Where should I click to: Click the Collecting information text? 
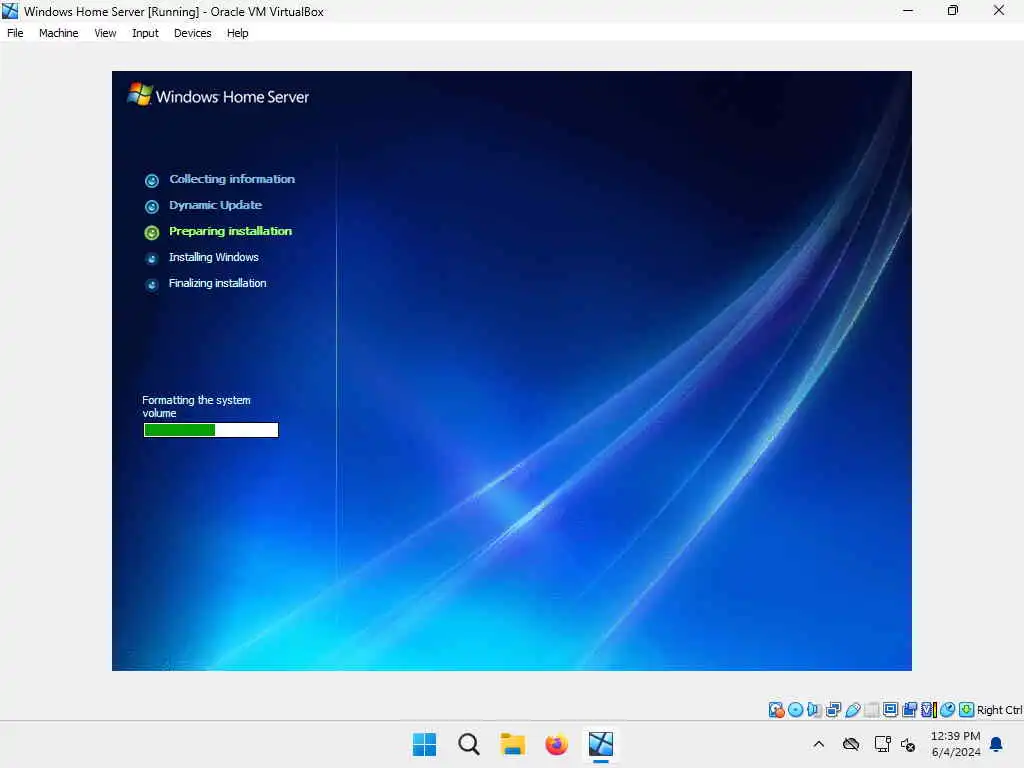point(232,179)
